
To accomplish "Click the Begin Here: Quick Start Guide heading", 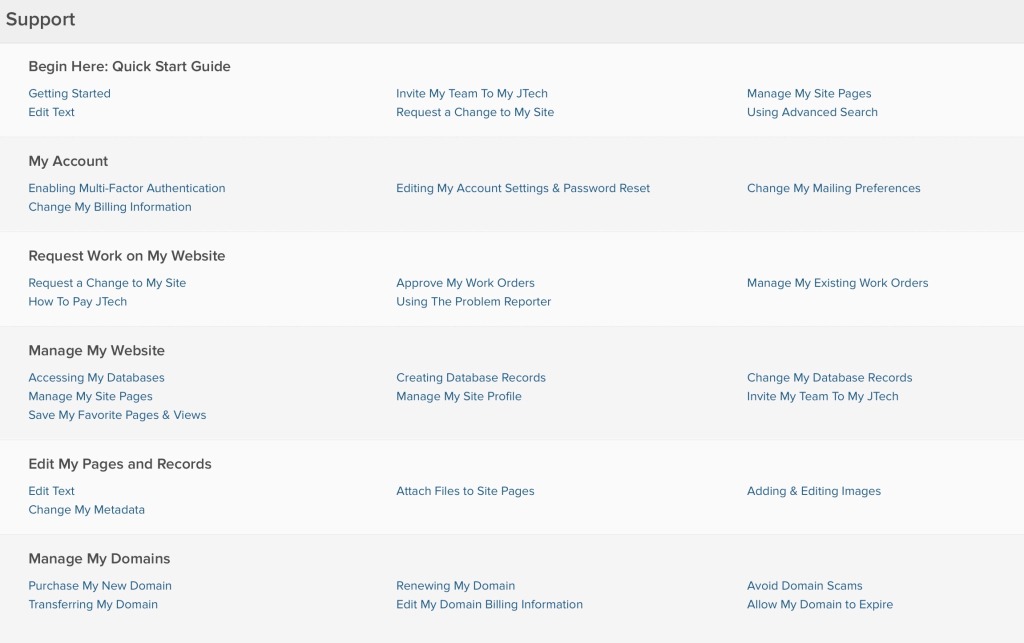I will tap(129, 66).
